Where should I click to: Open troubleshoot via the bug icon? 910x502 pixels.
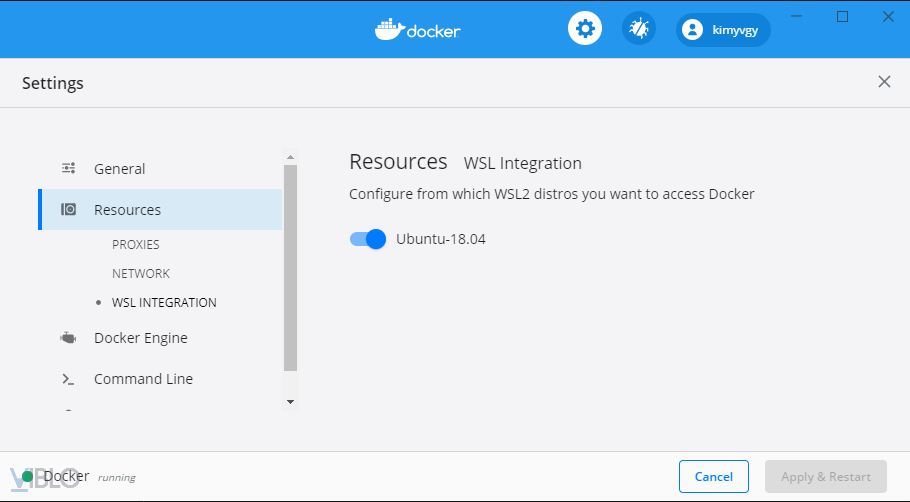(638, 29)
